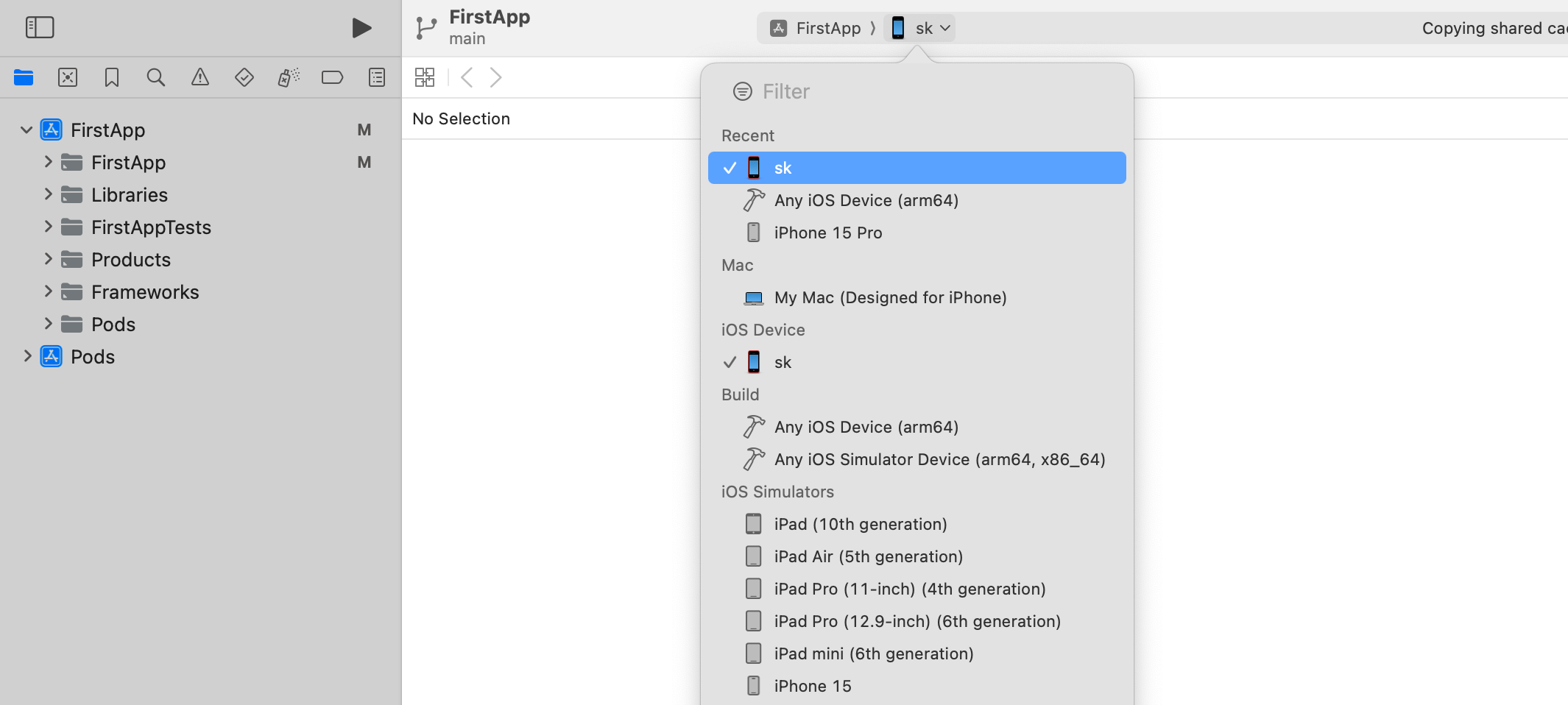Click the related items grid icon
This screenshot has height=705, width=1568.
coord(425,77)
